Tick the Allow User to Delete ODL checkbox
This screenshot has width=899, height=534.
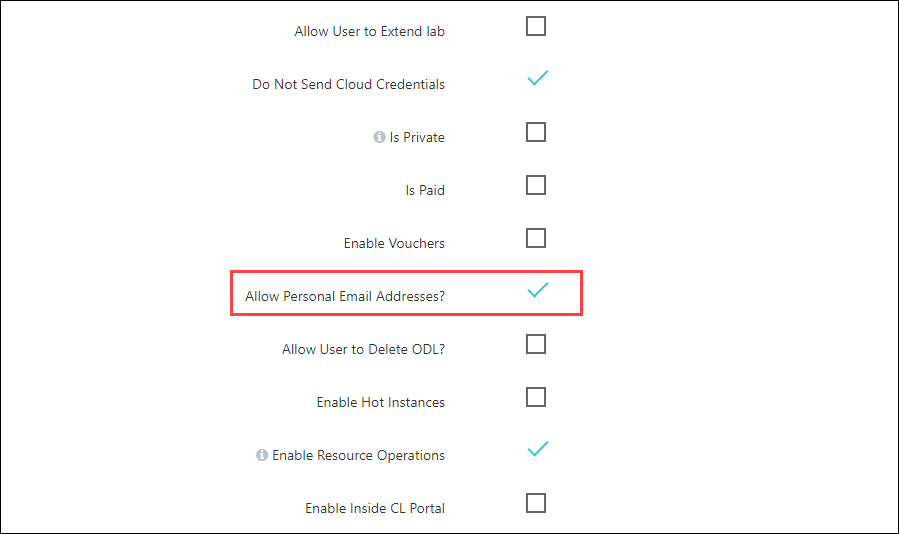point(536,344)
